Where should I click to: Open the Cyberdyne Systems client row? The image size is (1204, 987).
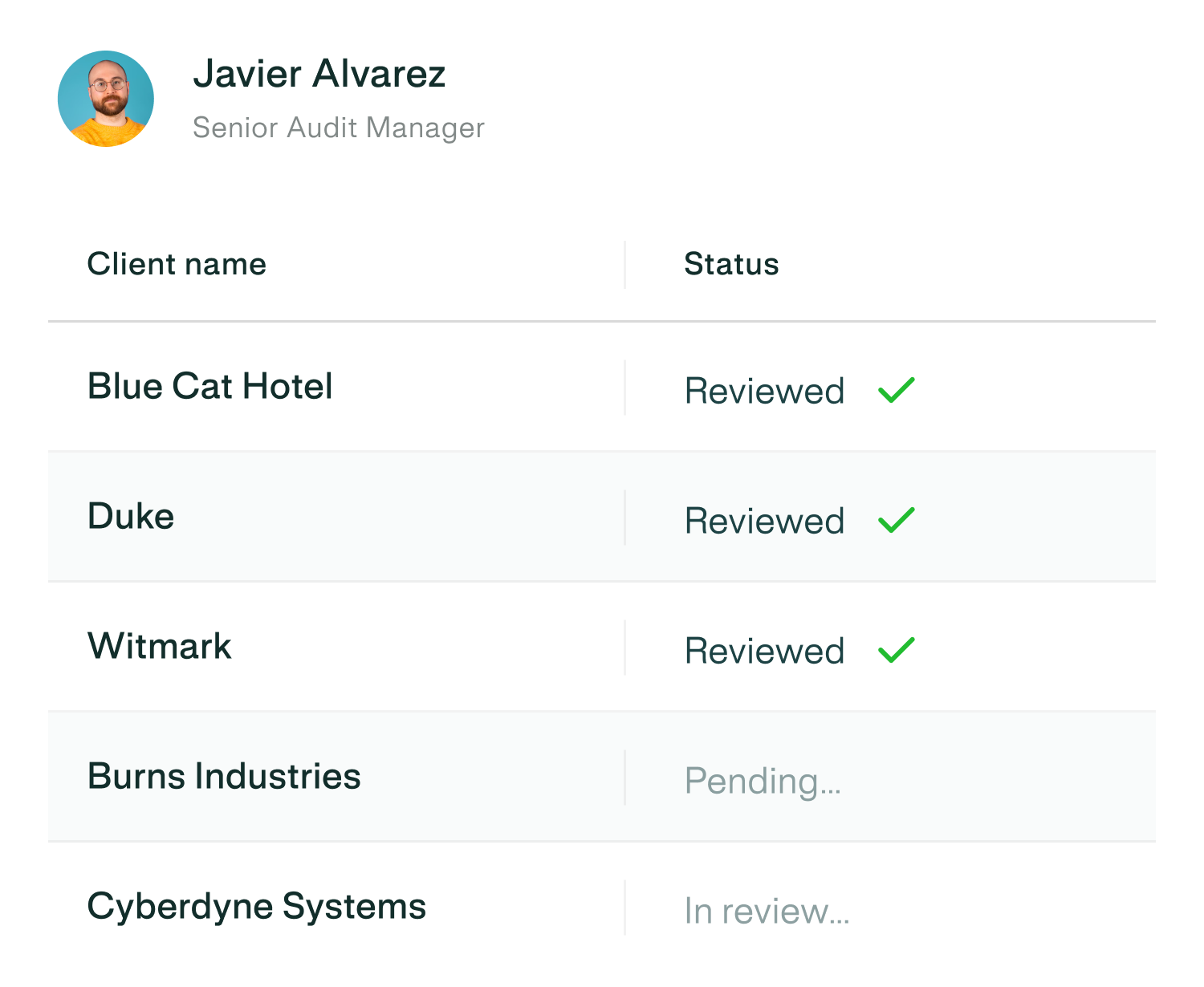256,906
